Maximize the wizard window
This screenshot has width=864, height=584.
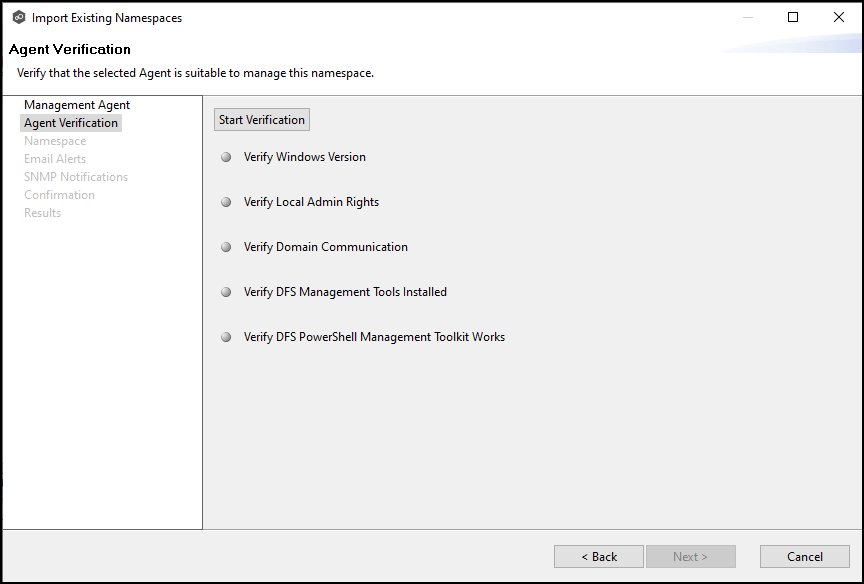click(793, 17)
